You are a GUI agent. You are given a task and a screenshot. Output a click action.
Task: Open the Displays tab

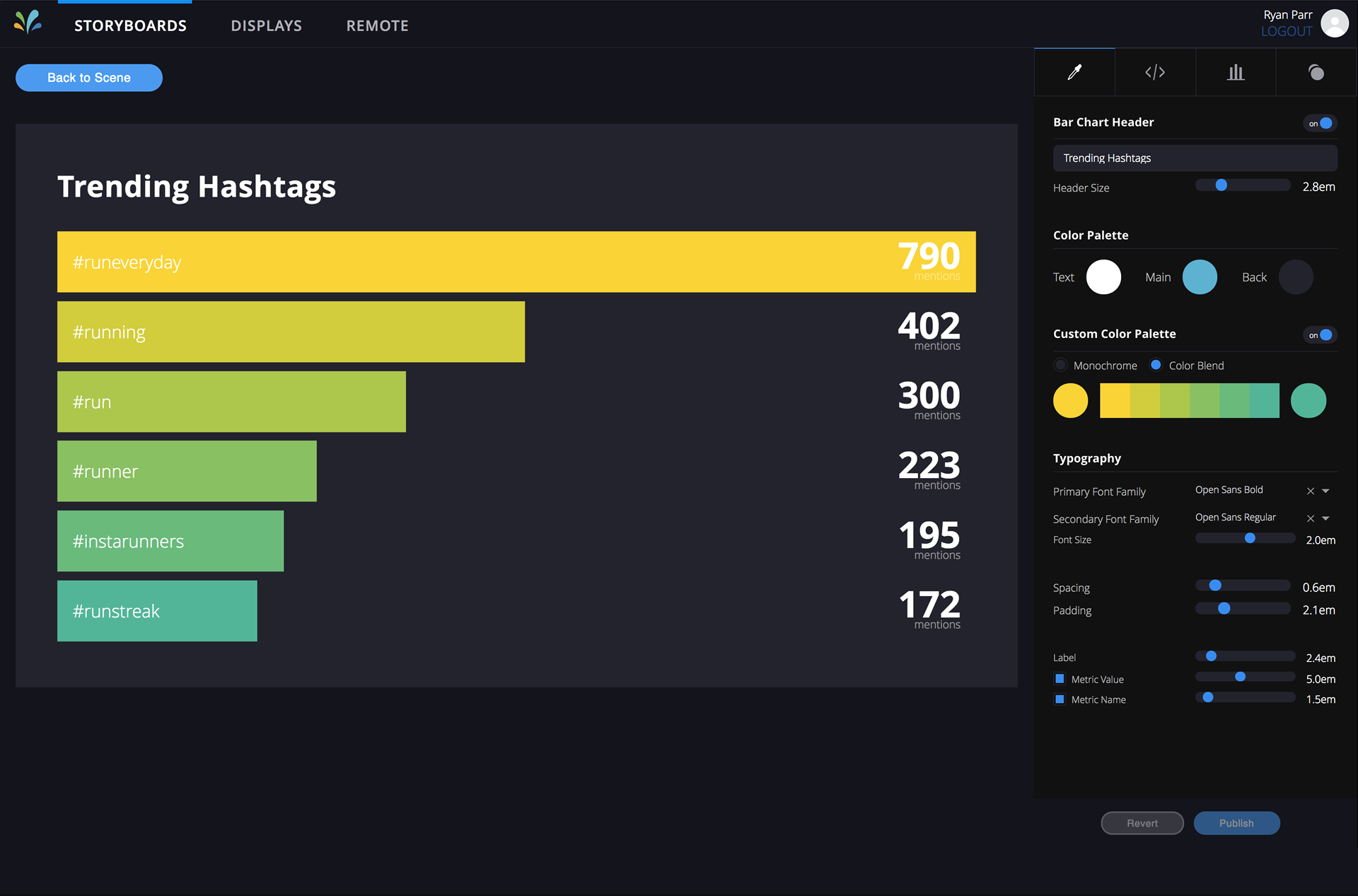(x=267, y=26)
